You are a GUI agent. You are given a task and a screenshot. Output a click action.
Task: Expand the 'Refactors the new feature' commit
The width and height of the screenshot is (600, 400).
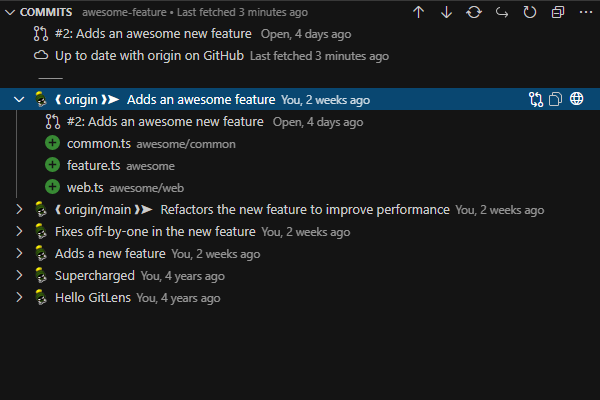(x=19, y=210)
